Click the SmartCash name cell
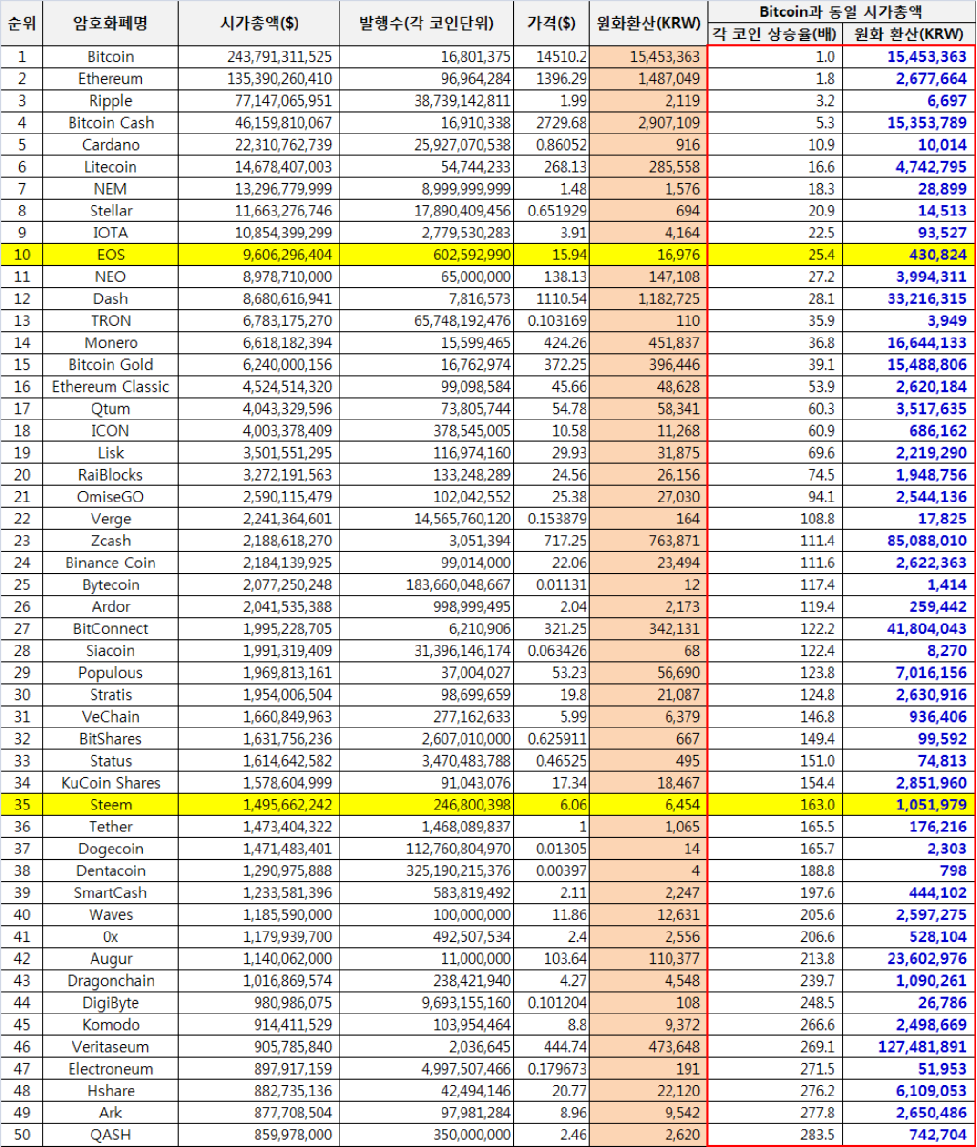 pos(110,892)
